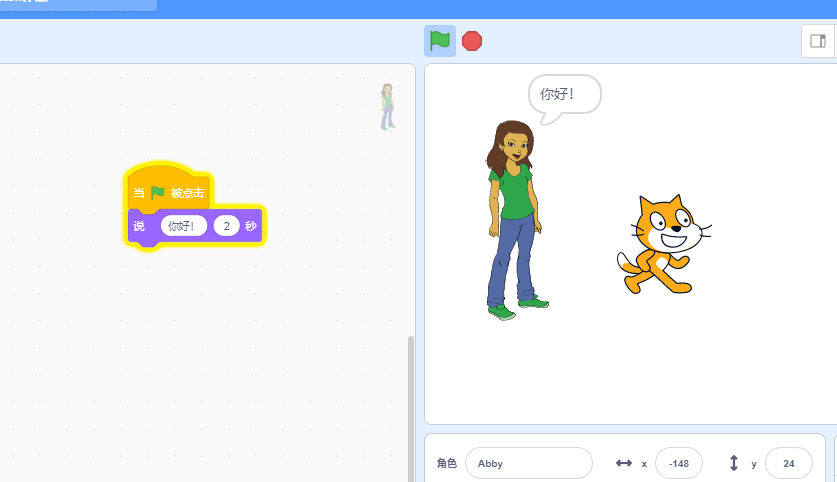This screenshot has width=837, height=482.
Task: Edit the sprite name field Abby
Action: coord(528,463)
